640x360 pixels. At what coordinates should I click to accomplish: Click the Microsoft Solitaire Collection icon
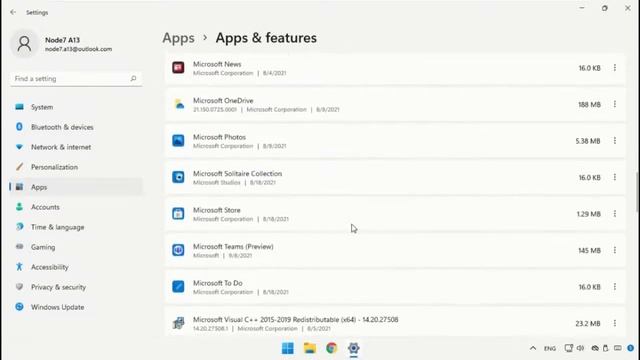(178, 177)
